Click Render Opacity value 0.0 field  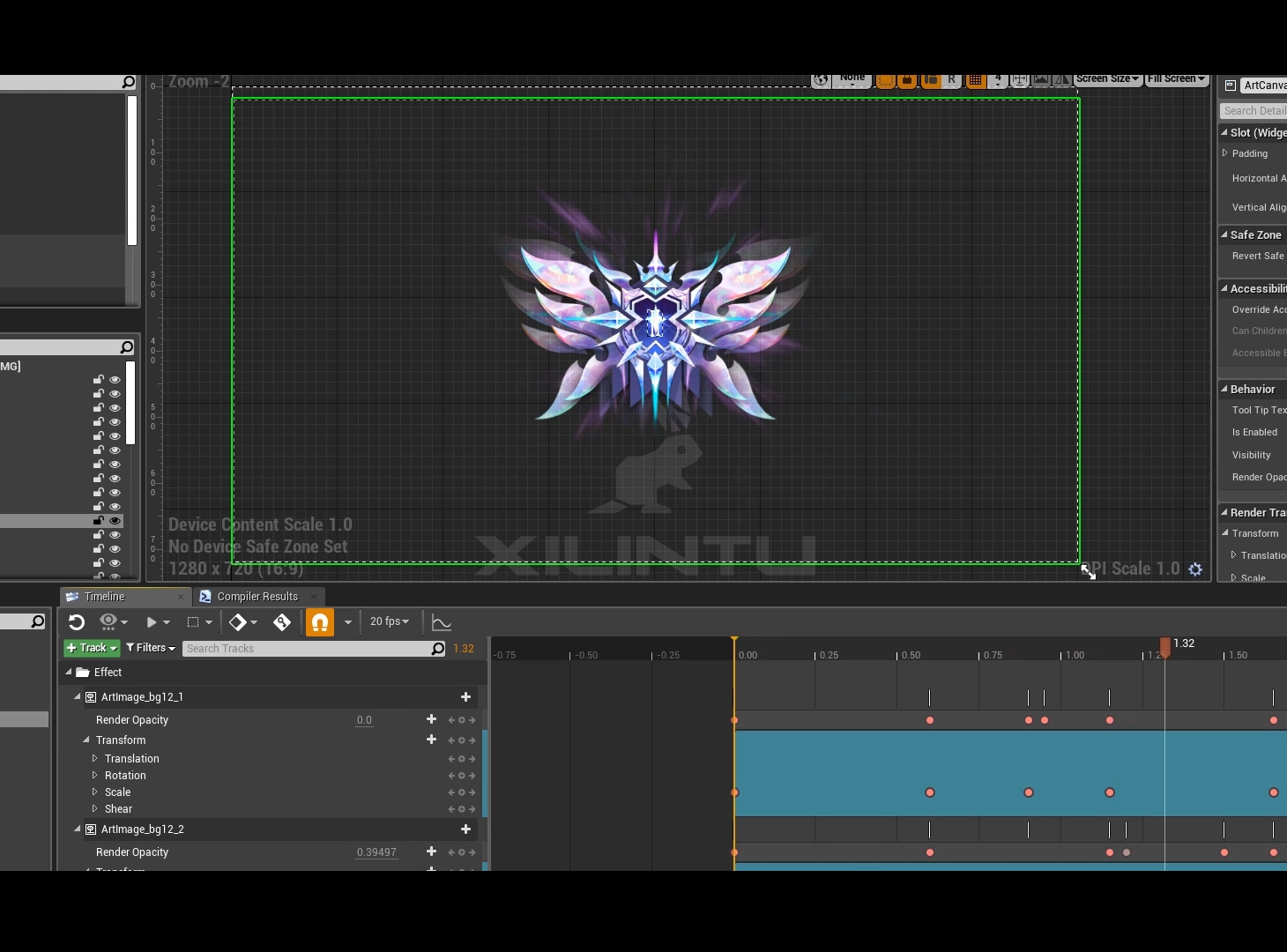click(x=364, y=720)
